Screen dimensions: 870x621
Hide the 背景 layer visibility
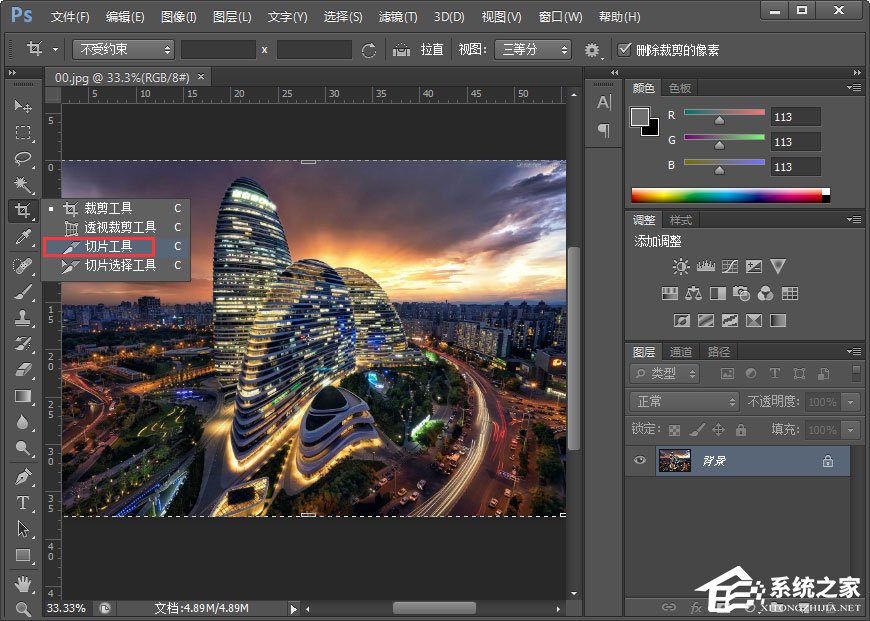(x=639, y=461)
